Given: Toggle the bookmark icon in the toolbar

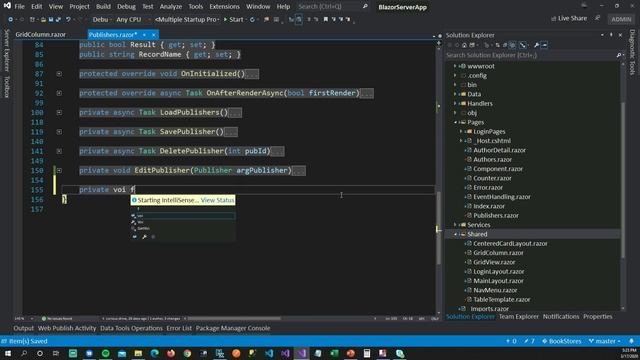Looking at the screenshot, I should coord(325,19).
